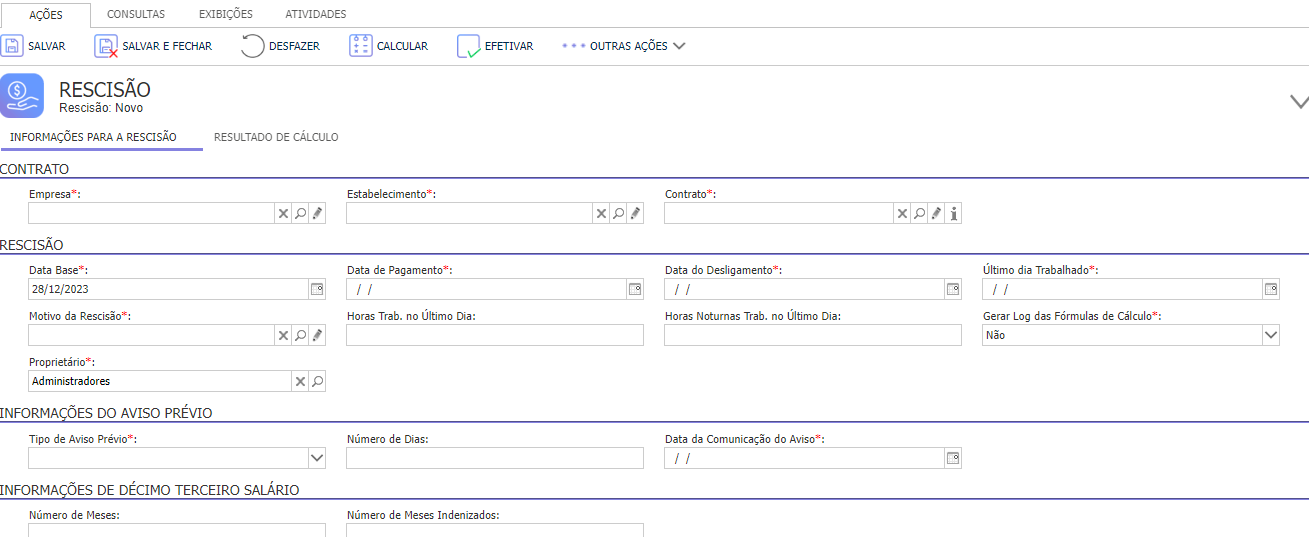Clear the Estabelecimento field with X icon
The image size is (1309, 540).
coord(601,213)
